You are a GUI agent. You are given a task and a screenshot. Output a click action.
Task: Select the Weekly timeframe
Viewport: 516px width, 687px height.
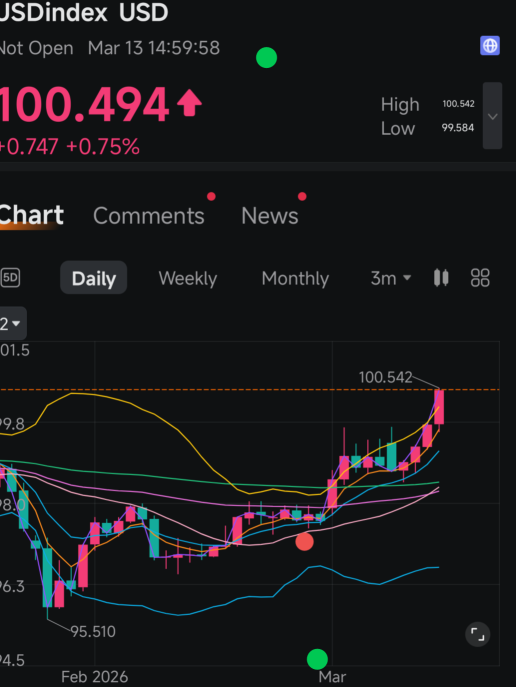click(188, 278)
